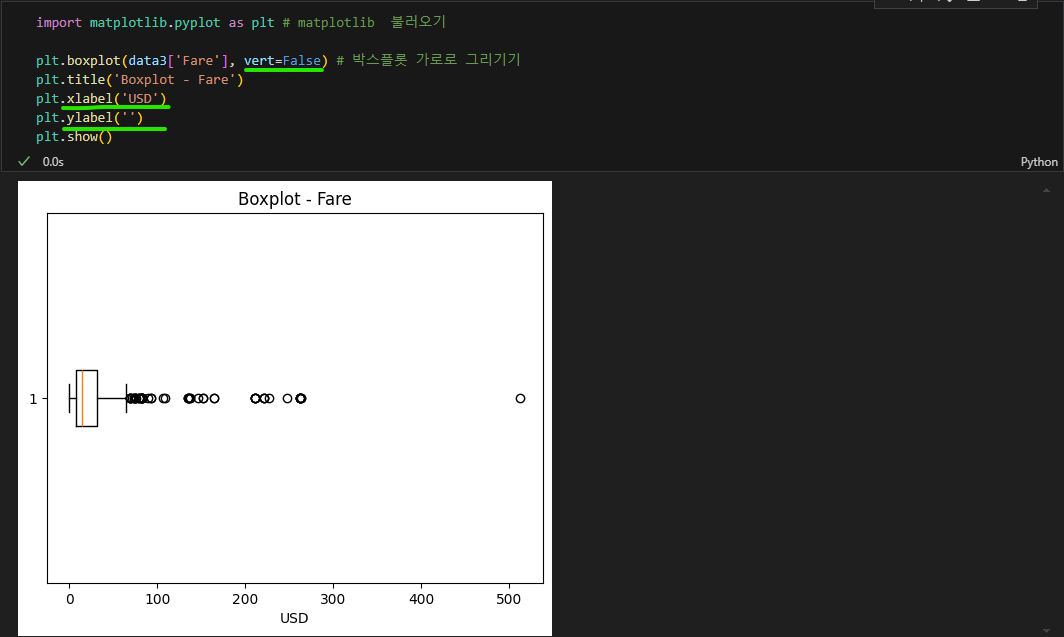Click the USD x-axis label in plot
This screenshot has height=637, width=1064.
(294, 618)
